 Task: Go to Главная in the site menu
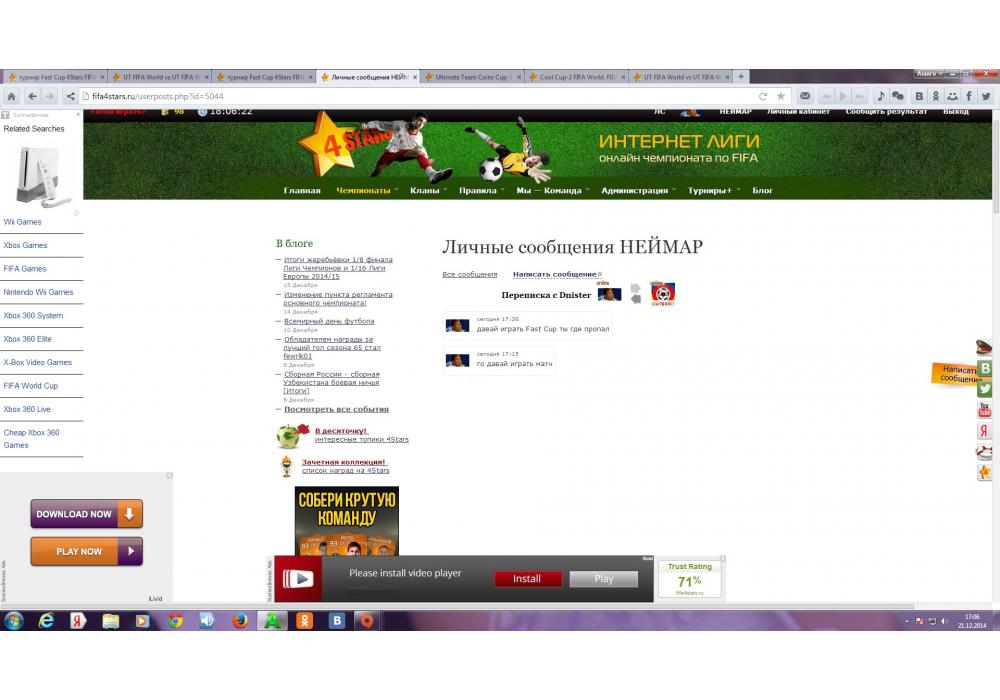pos(302,191)
